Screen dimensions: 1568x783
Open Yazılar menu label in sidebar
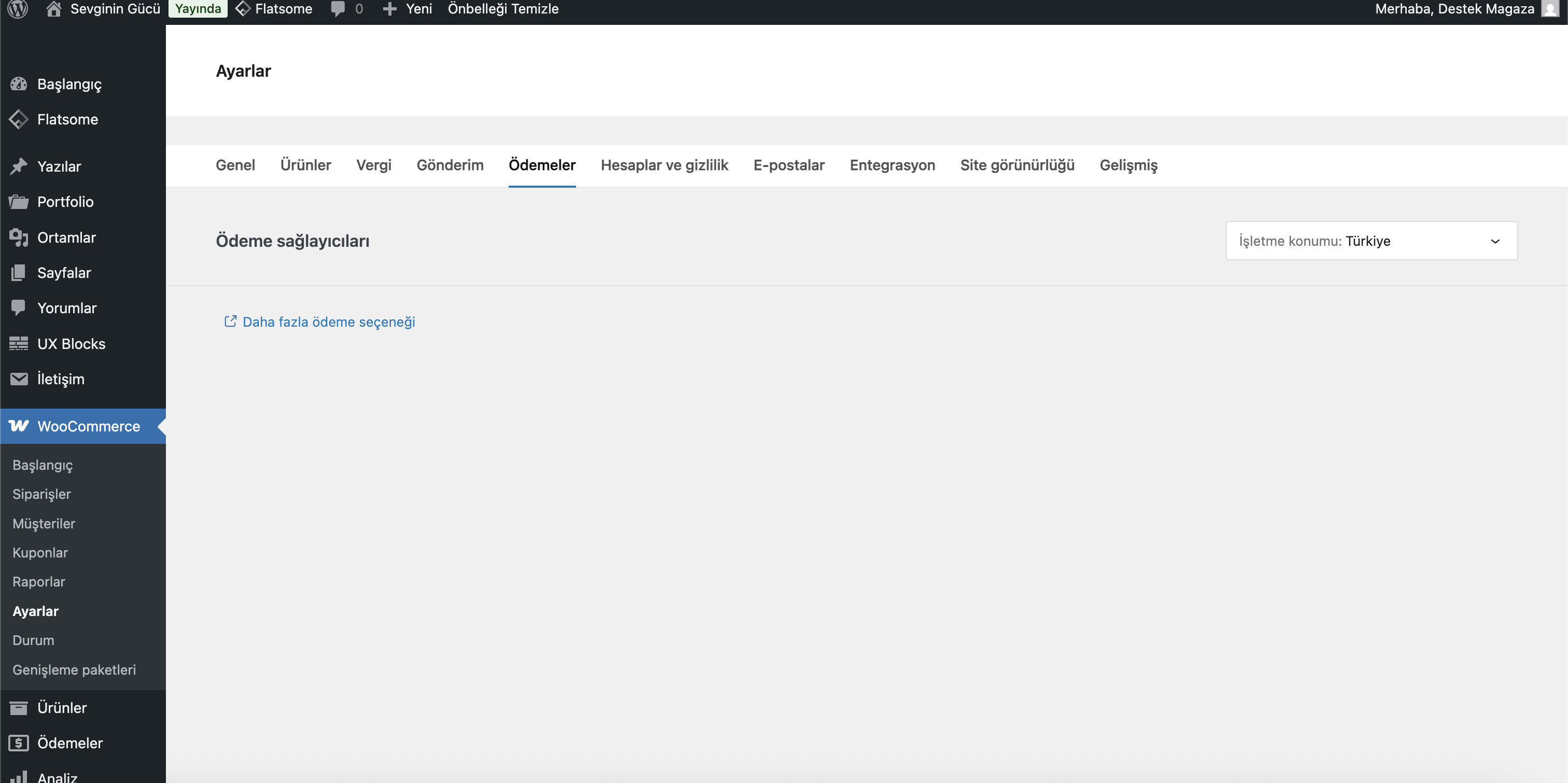tap(59, 166)
